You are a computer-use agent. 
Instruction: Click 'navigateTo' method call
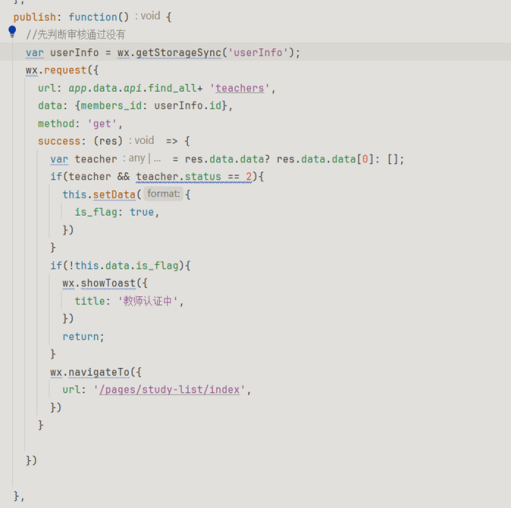tap(99, 372)
